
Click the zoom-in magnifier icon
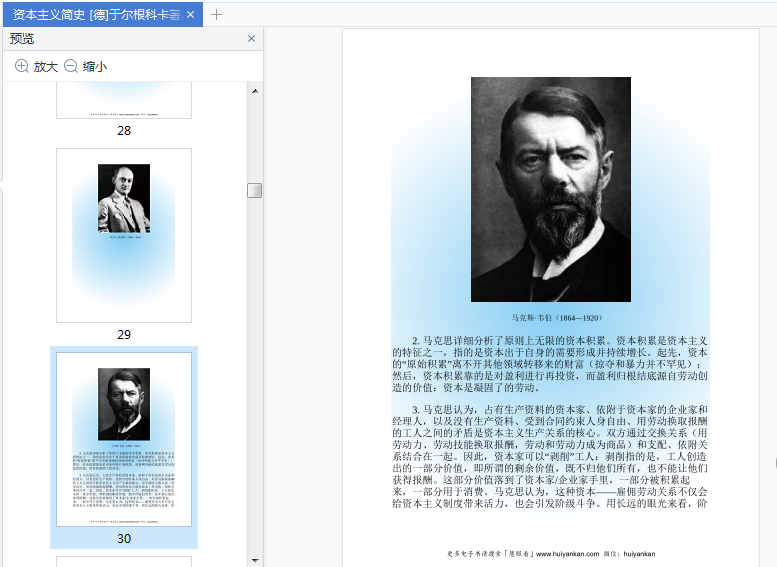[22, 66]
